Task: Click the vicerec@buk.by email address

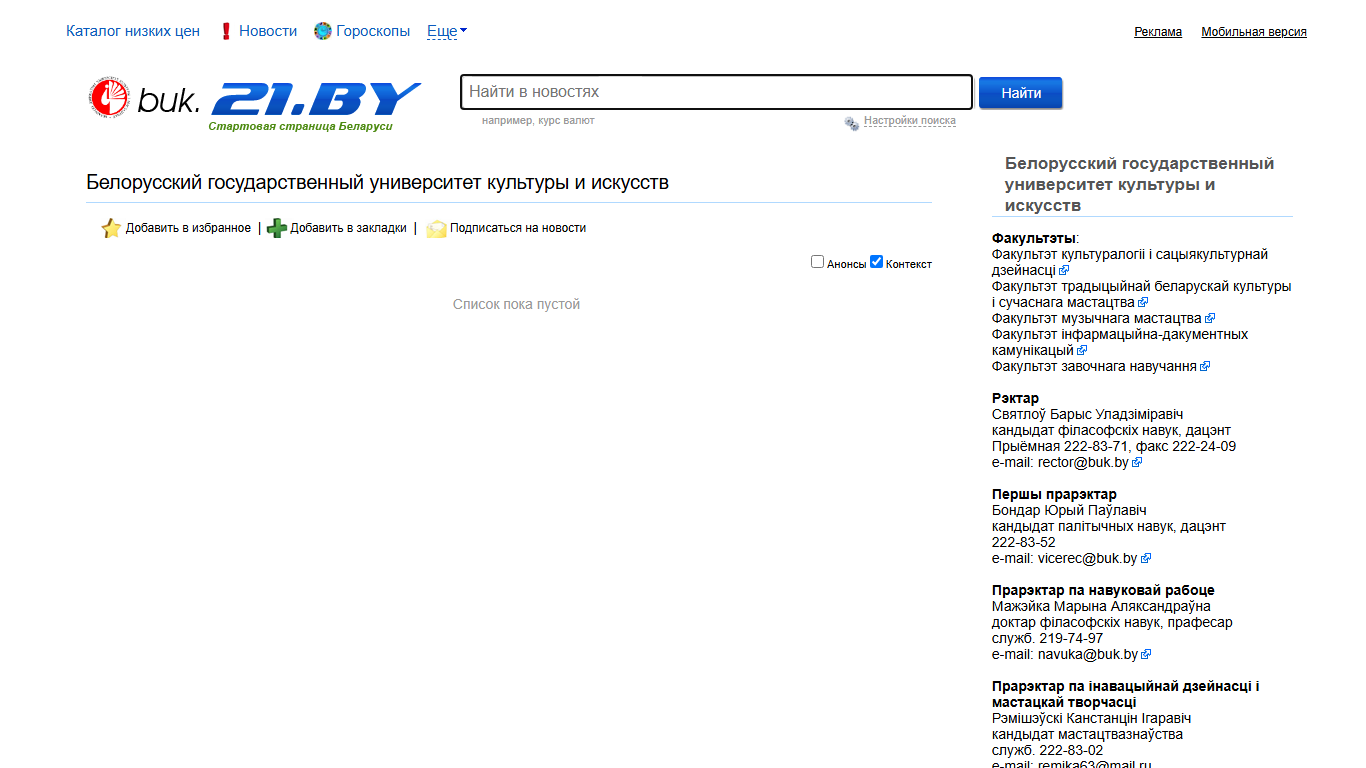Action: click(1088, 558)
